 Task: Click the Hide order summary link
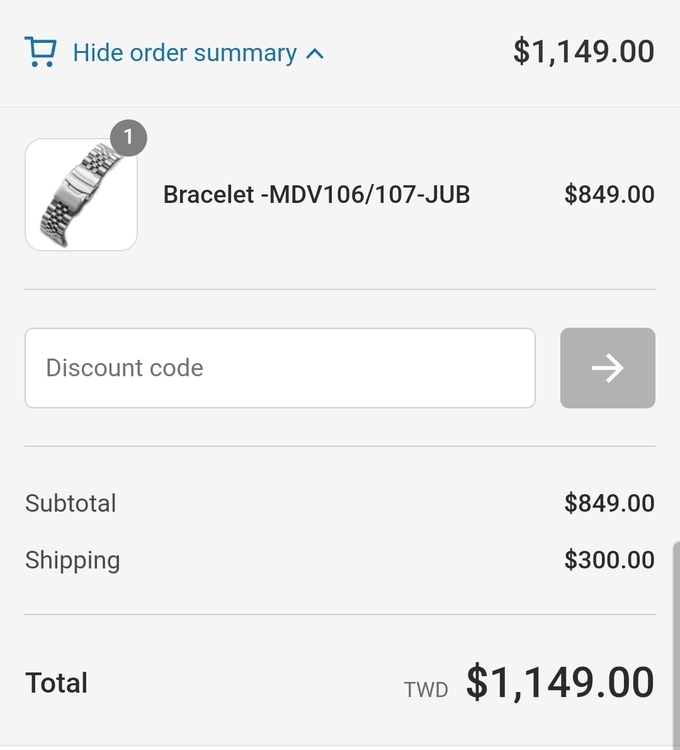tap(184, 53)
